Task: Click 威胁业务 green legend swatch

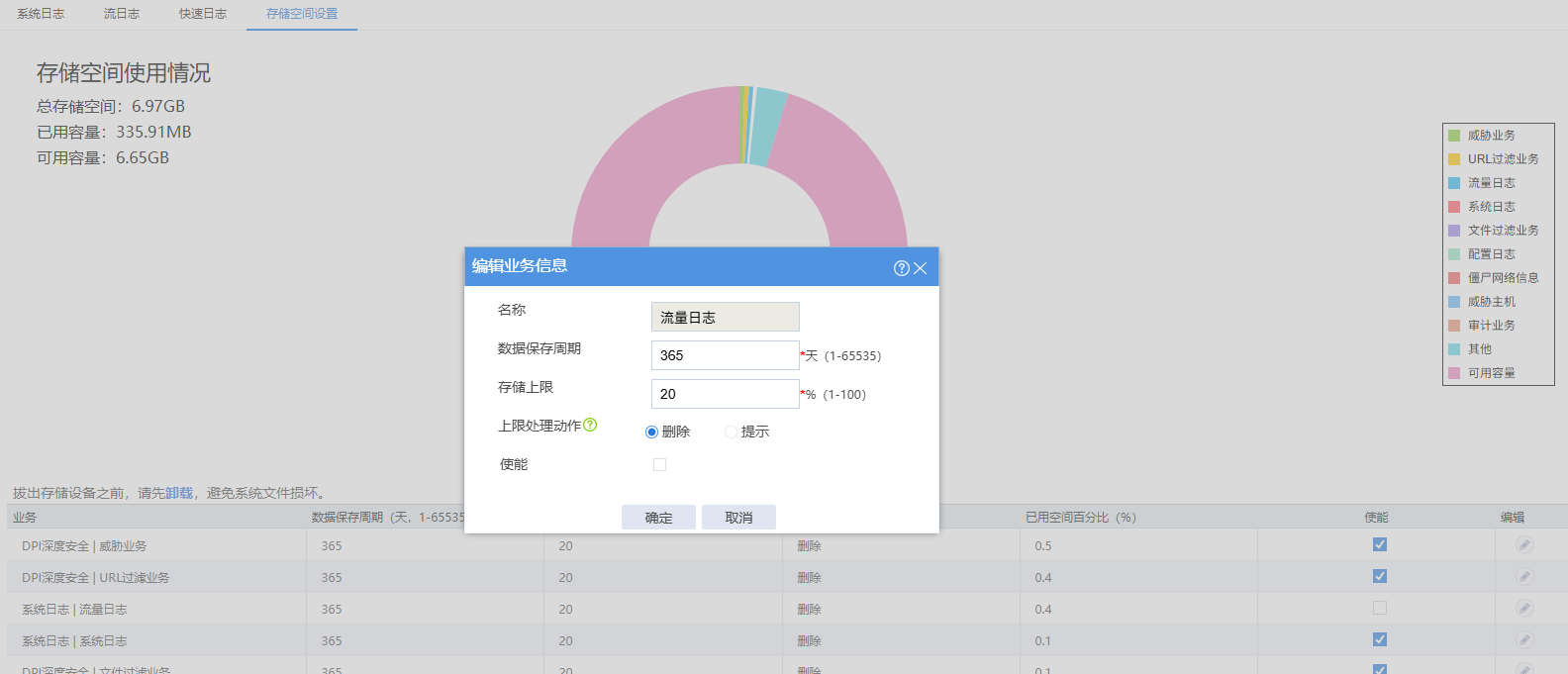Action: 1454,136
